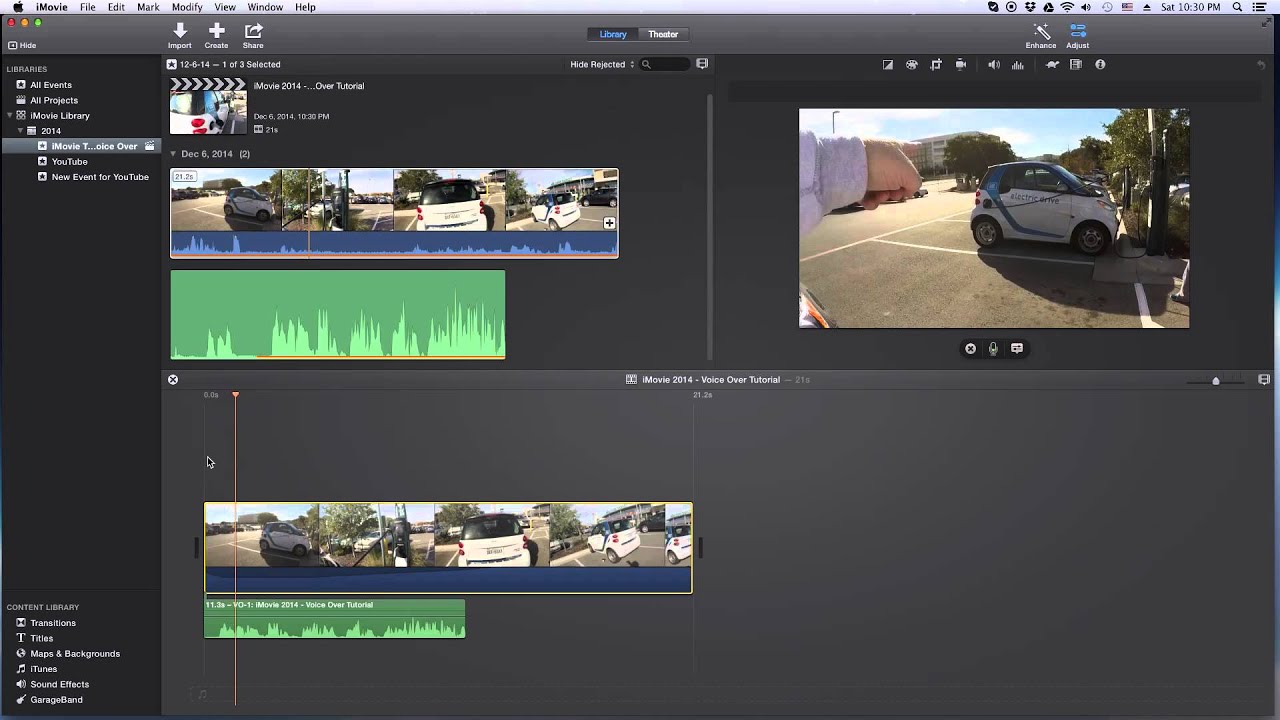
Task: Open the Edit menu
Action: point(117,7)
